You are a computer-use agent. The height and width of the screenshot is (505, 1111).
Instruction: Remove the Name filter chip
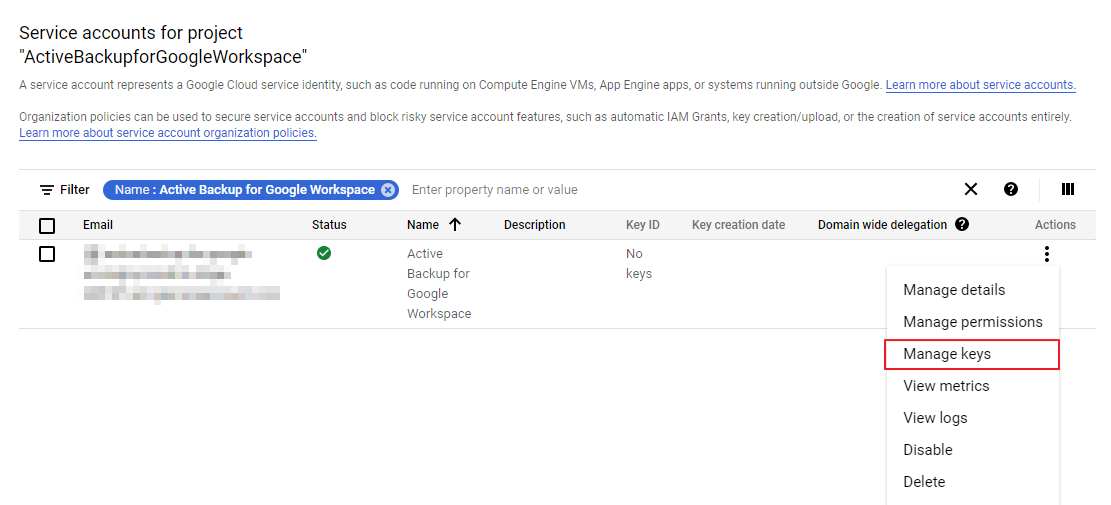coord(388,190)
